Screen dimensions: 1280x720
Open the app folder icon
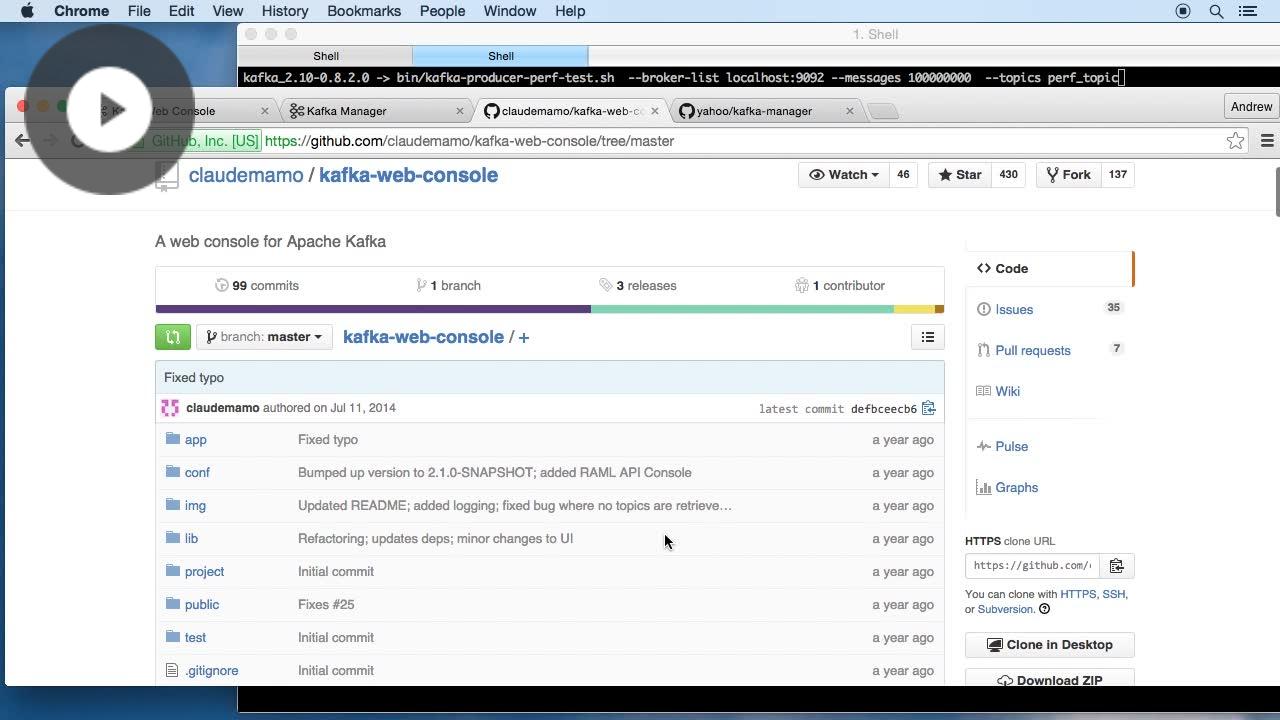(x=172, y=439)
